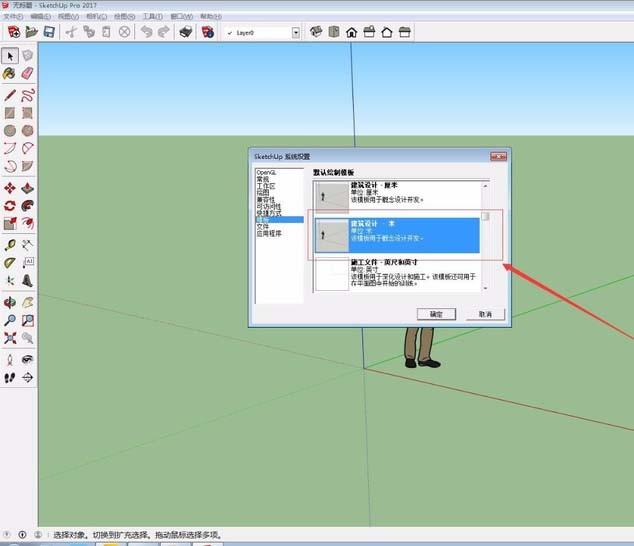Select 应用程序 in the settings list
This screenshot has height=546, width=634.
[270, 233]
